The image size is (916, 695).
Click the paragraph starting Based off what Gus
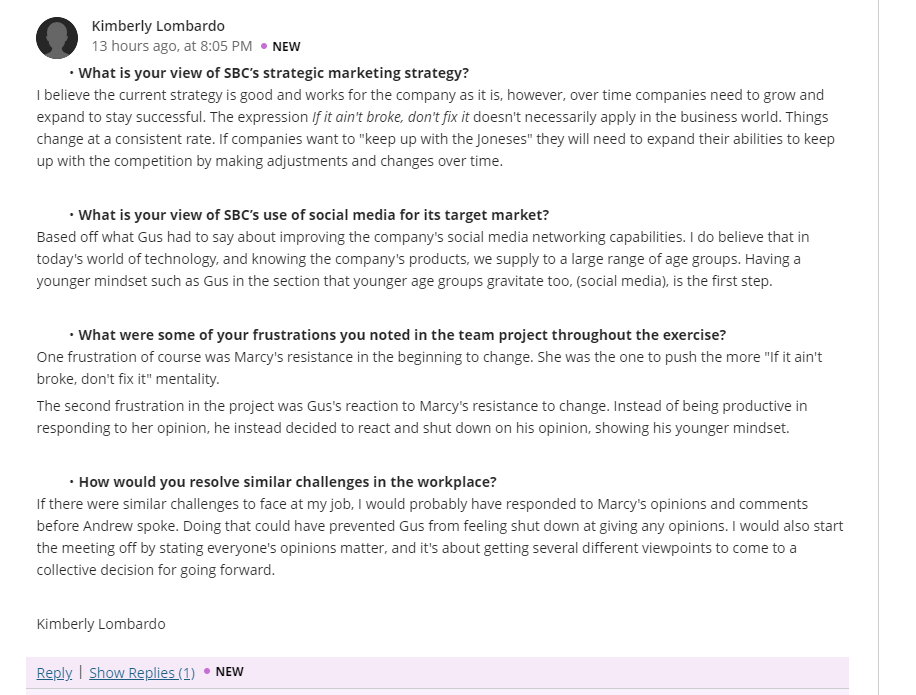pos(423,259)
